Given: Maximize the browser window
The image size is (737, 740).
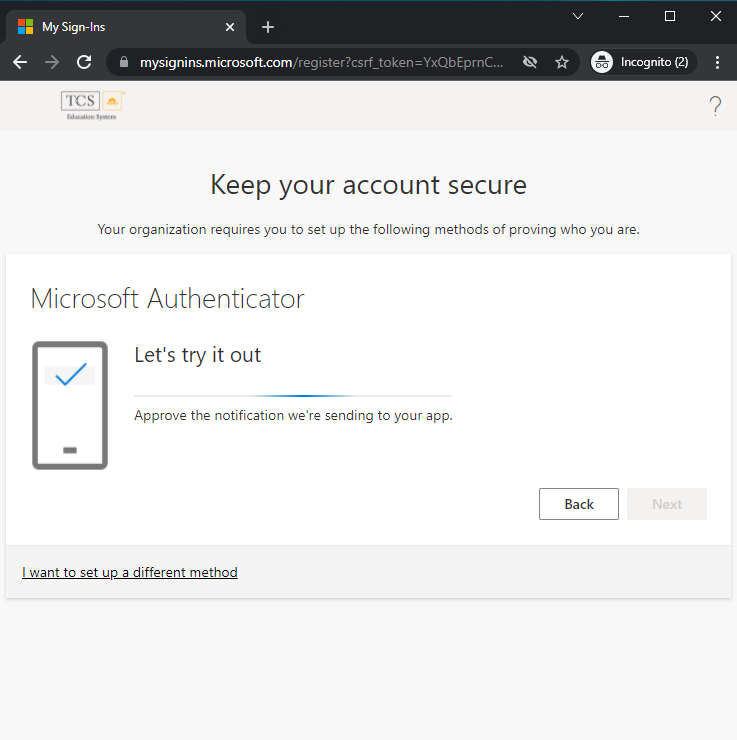Looking at the screenshot, I should coord(670,17).
